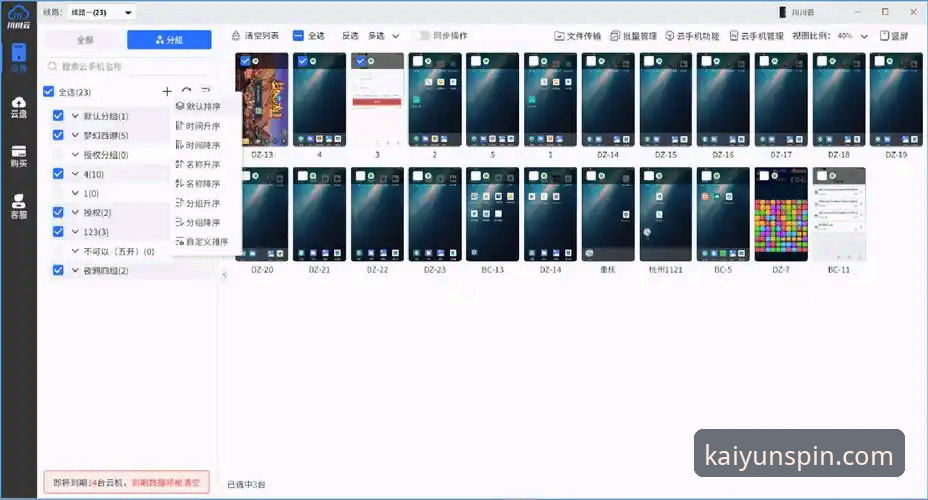928x500 pixels.
Task: Click the status icon on the DZ-7 phone
Action: (775, 176)
